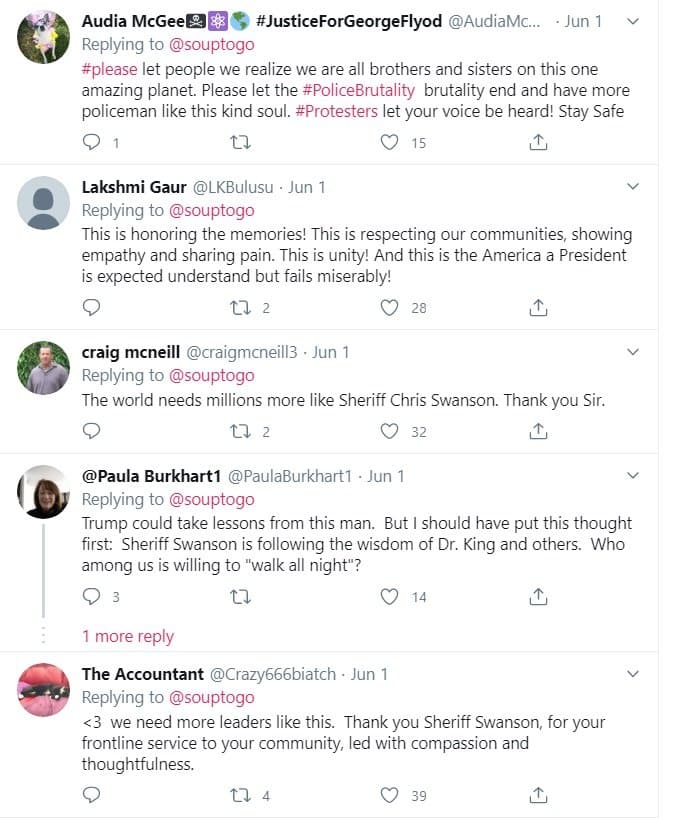Like Audia McGee's tweet
This screenshot has height=819, width=674.
click(x=390, y=142)
